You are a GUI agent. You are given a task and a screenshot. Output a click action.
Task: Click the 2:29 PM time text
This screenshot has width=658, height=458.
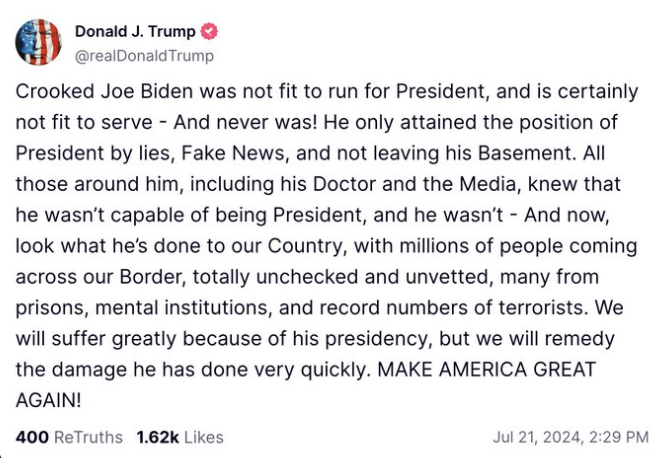tap(619, 437)
